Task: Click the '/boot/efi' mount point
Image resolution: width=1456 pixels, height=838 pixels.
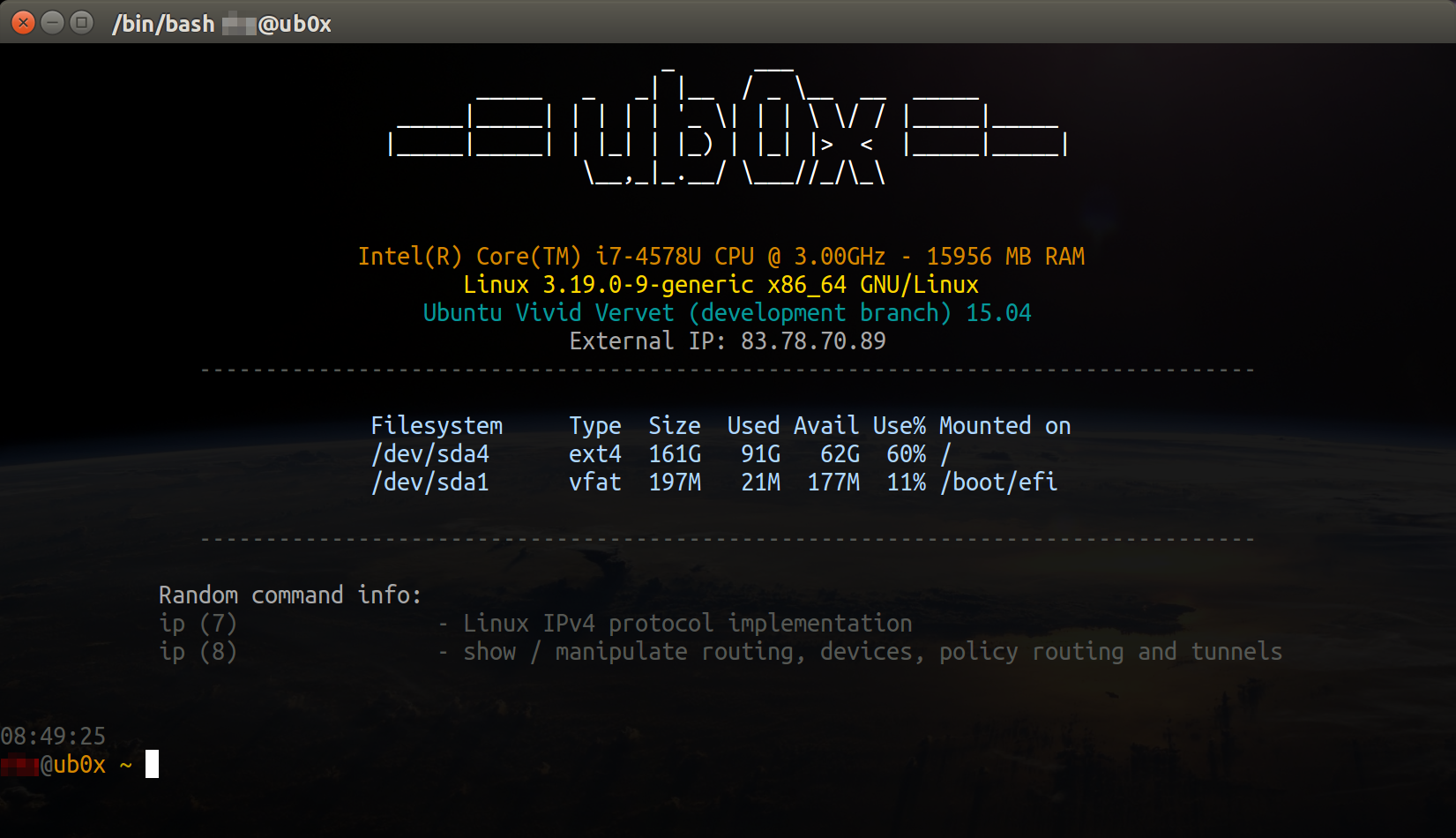Action: coord(999,483)
